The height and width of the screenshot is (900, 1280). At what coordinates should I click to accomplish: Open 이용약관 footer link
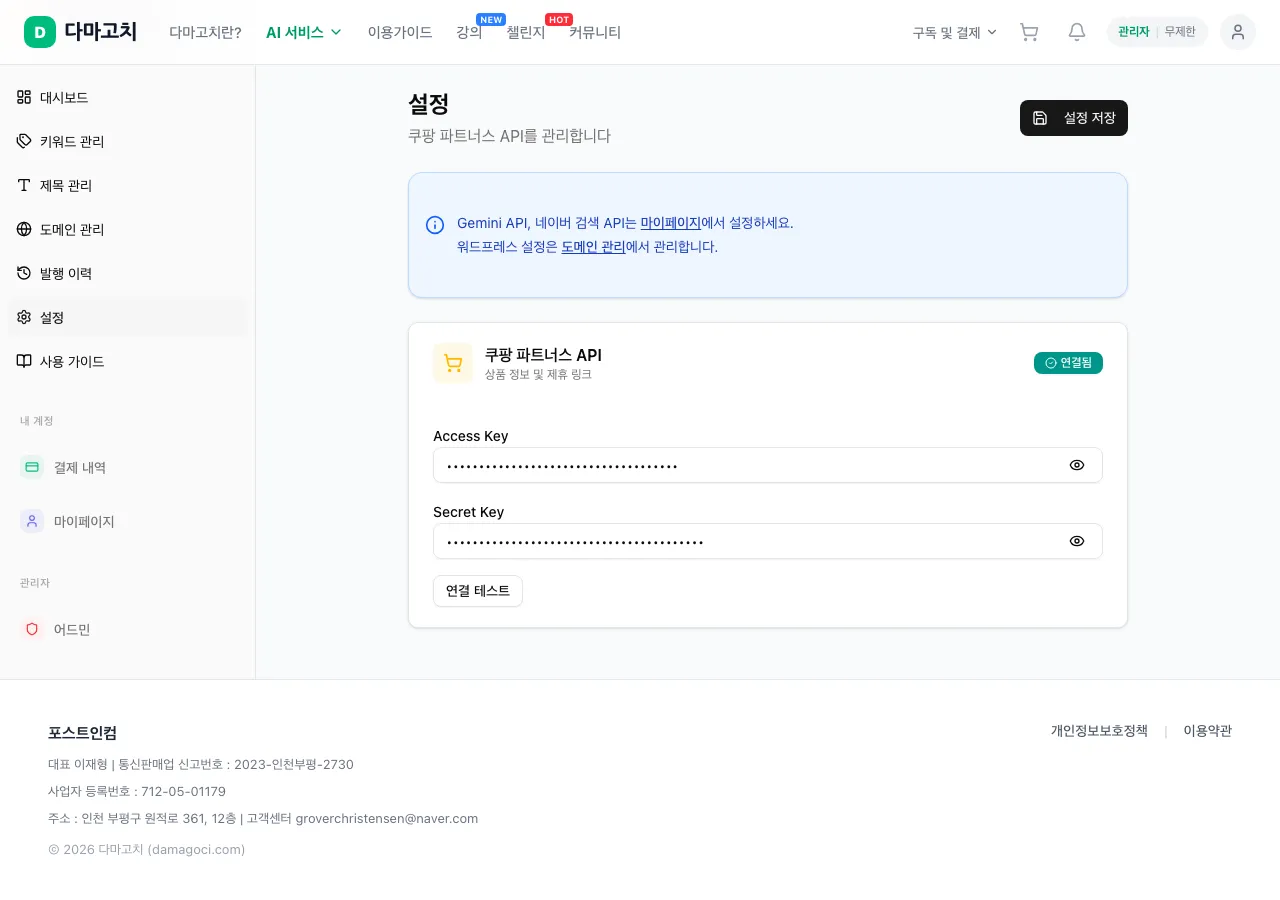pos(1208,731)
